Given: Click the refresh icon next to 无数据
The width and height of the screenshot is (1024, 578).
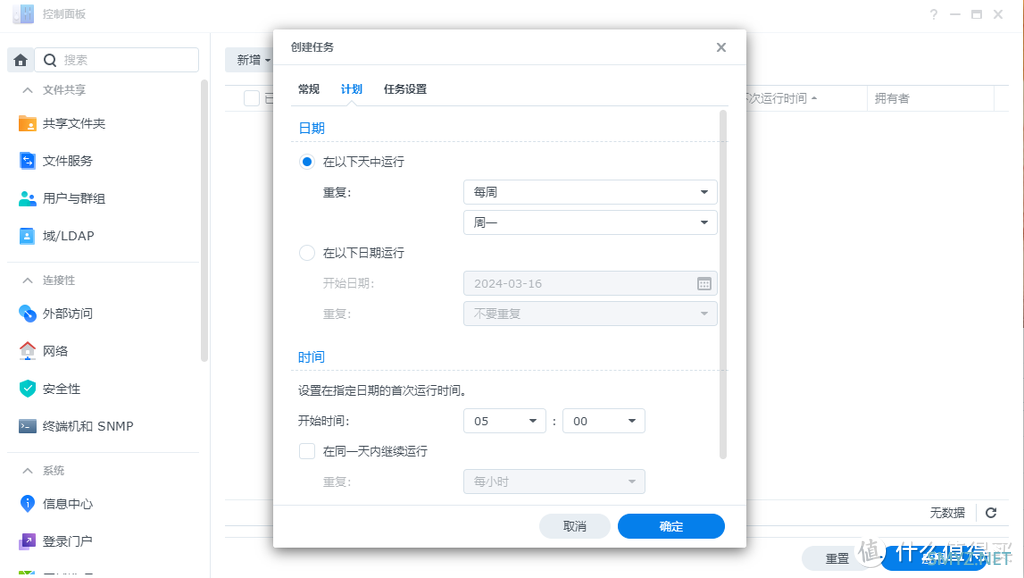Looking at the screenshot, I should (991, 513).
